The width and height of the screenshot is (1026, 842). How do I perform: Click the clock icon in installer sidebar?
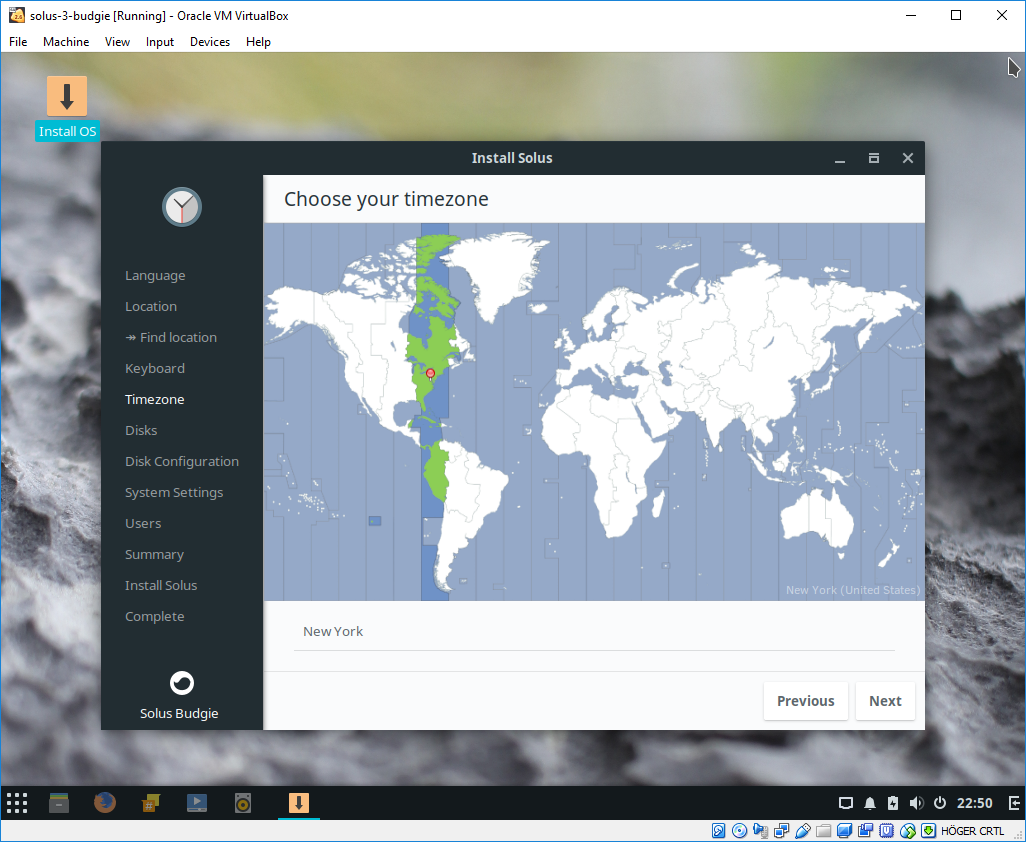coord(182,207)
